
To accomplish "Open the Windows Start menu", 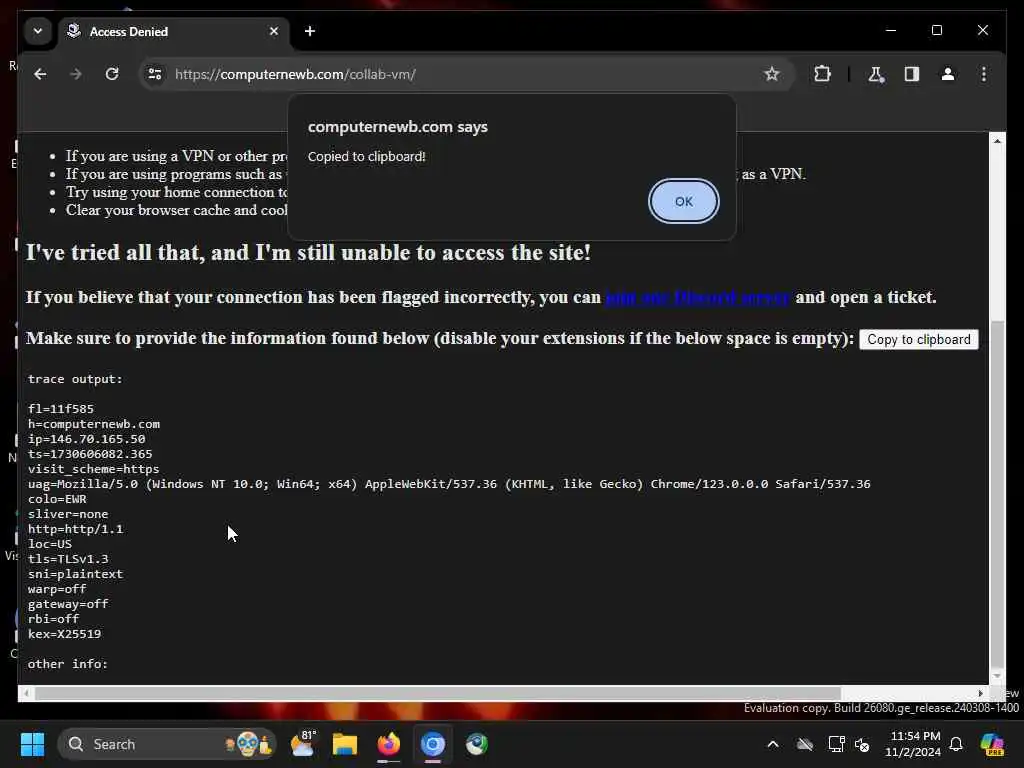I will 32,744.
